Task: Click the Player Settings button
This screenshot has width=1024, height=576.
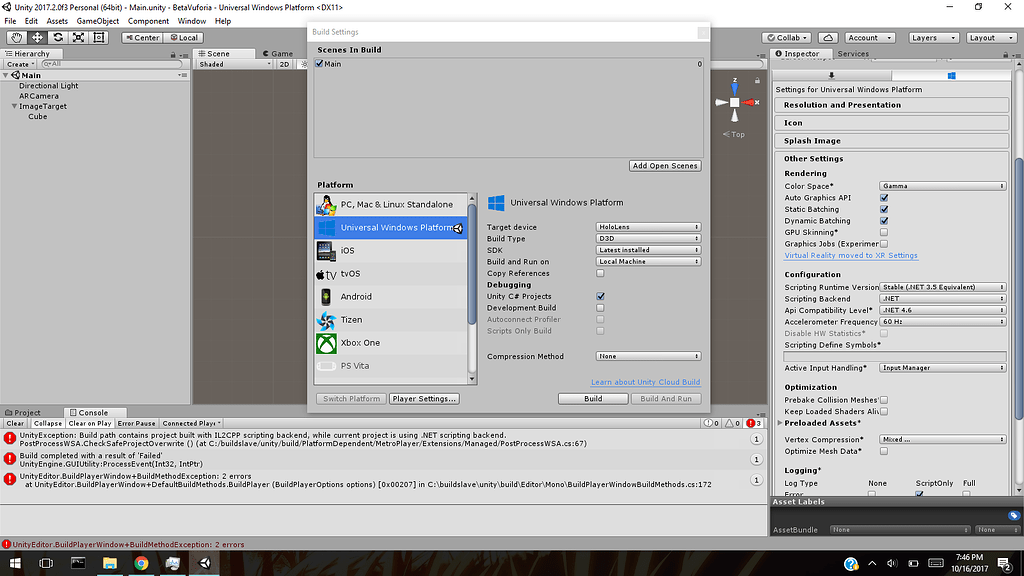Action: click(424, 398)
